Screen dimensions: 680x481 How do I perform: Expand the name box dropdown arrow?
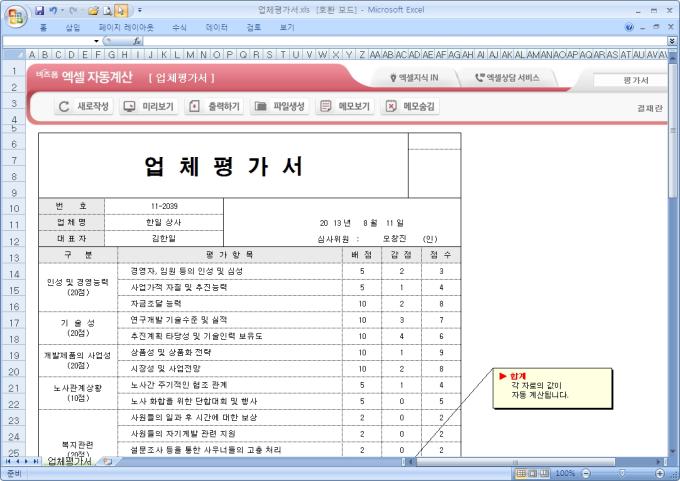click(x=96, y=41)
